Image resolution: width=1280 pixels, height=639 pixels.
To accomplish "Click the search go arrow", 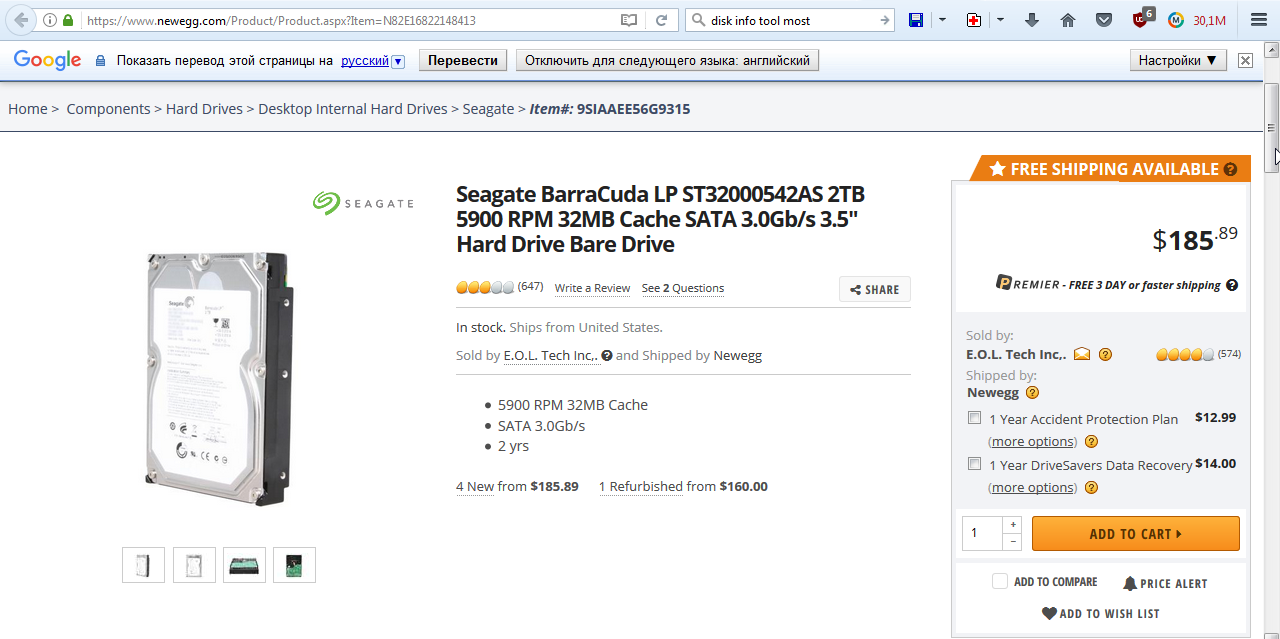I will [884, 20].
